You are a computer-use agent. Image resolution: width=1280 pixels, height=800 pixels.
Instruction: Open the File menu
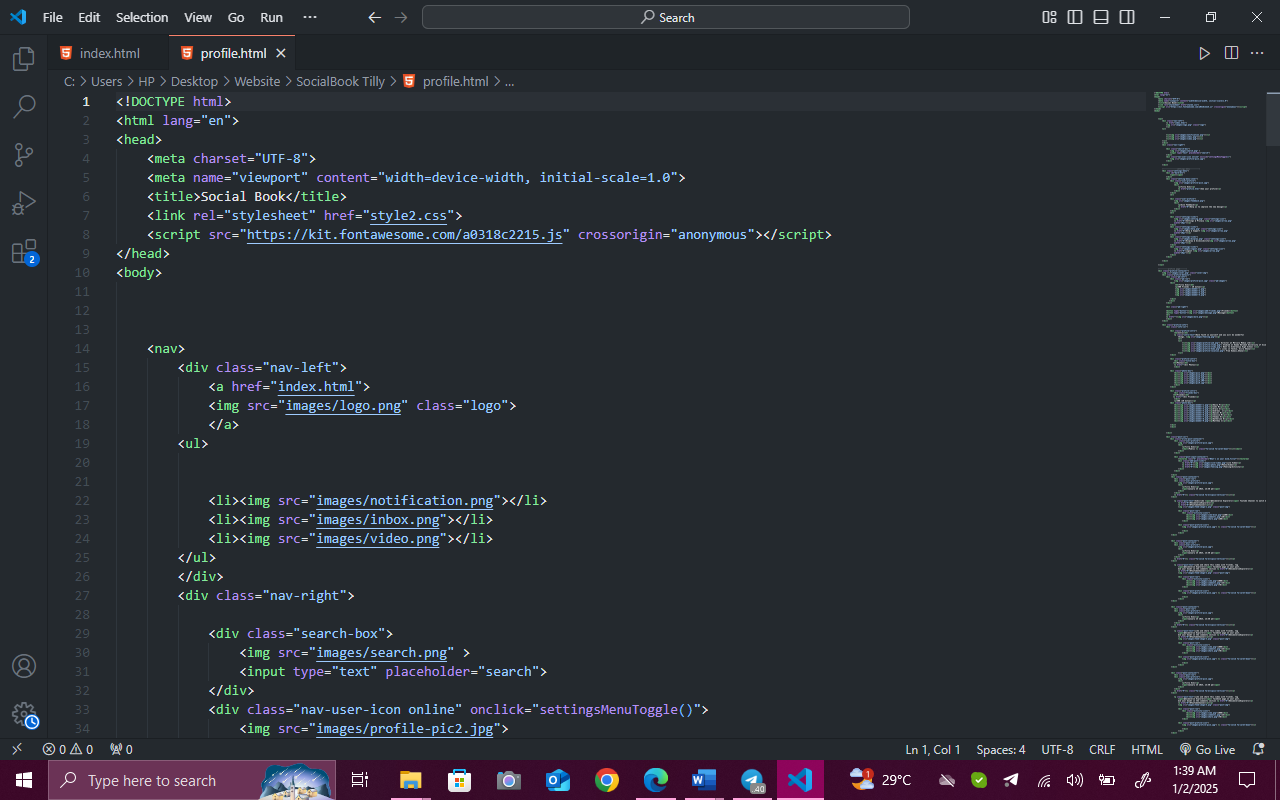pyautogui.click(x=53, y=17)
